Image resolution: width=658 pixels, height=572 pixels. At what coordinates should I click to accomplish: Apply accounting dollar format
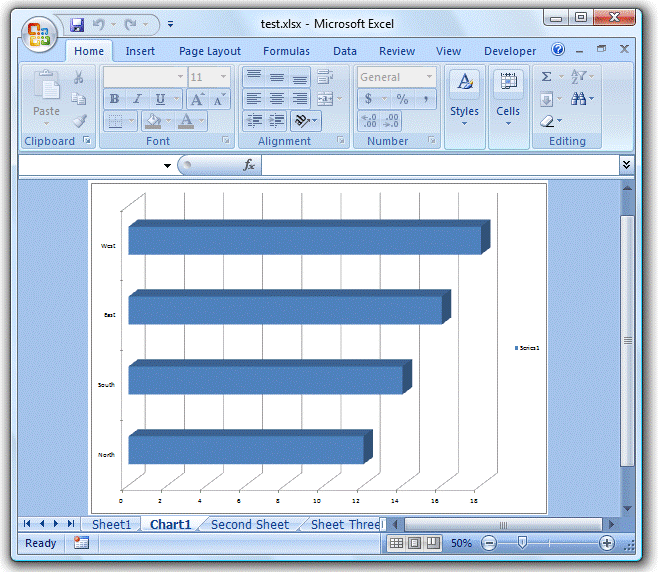pos(368,99)
